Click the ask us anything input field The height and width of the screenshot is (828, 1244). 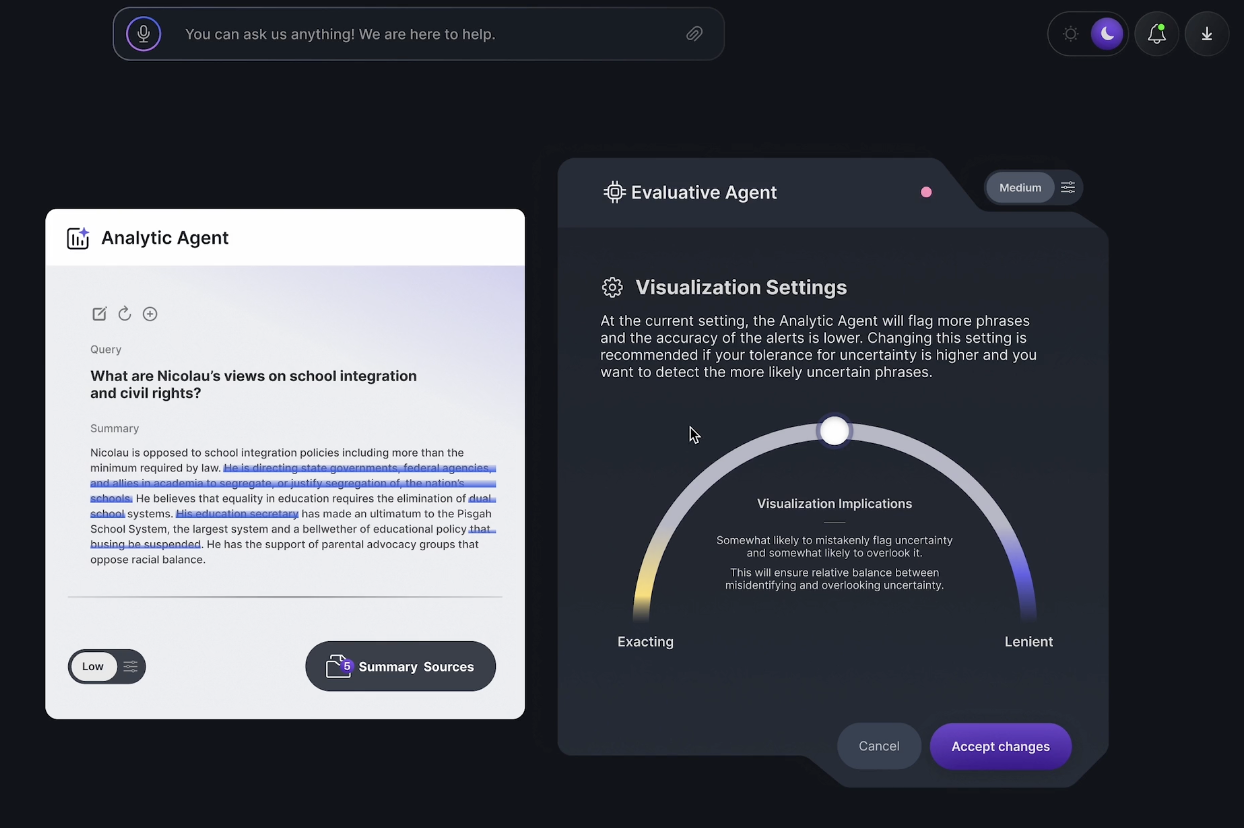point(420,34)
